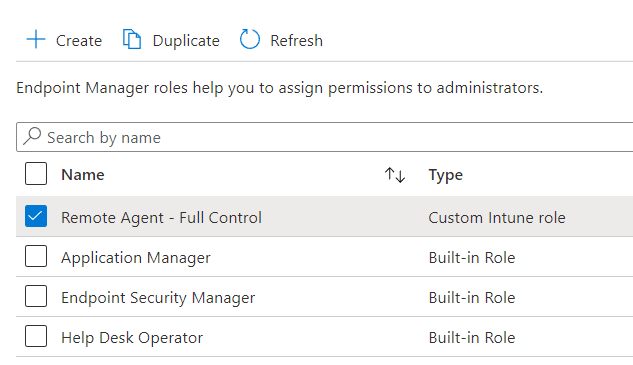Screen dimensions: 633x365
Task: Click the Type column header
Action: [x=446, y=175]
